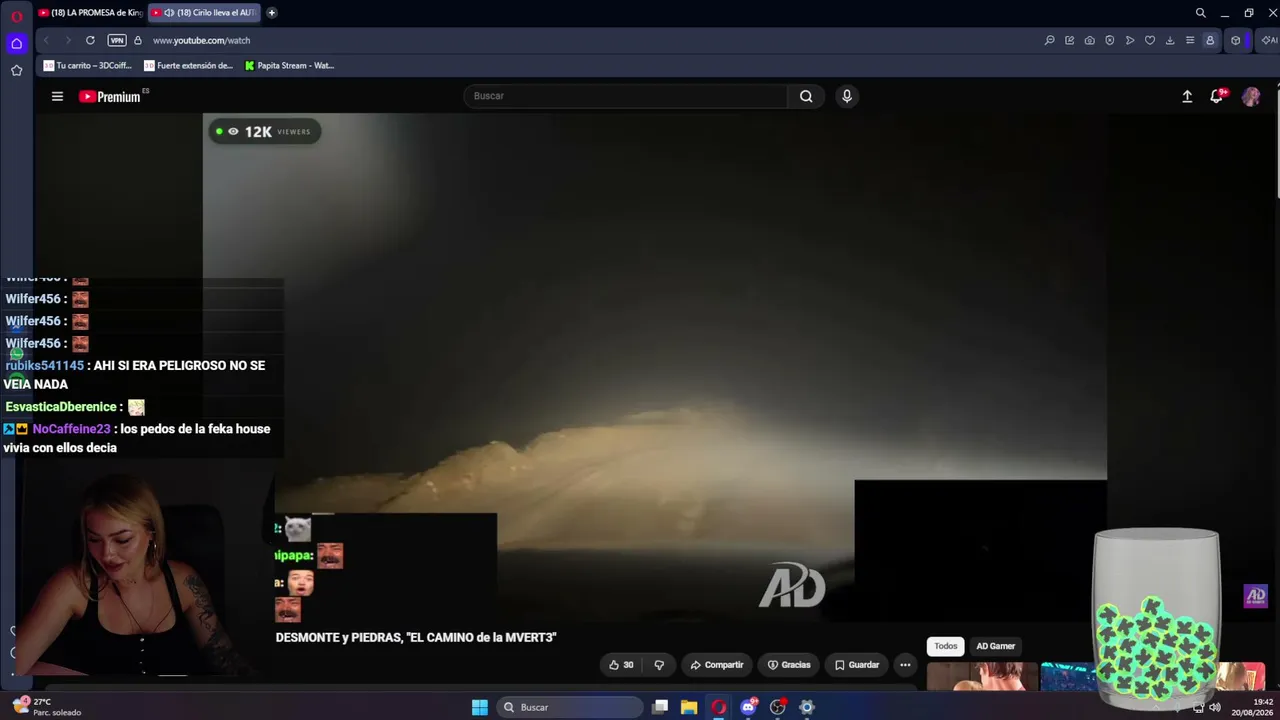Image resolution: width=1280 pixels, height=720 pixels.
Task: Open Task View on the taskbar
Action: tap(660, 707)
